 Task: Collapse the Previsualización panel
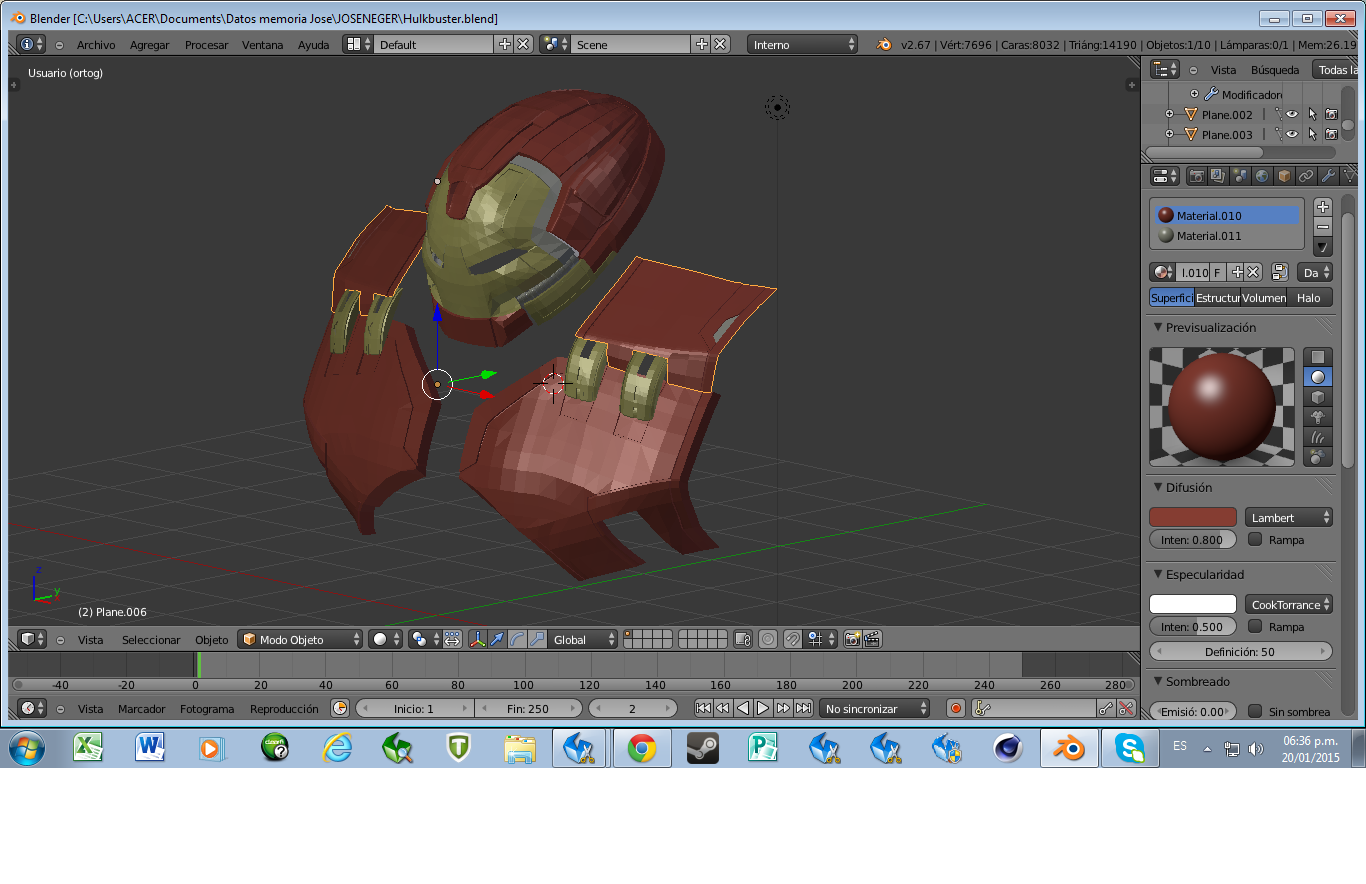pyautogui.click(x=1158, y=327)
